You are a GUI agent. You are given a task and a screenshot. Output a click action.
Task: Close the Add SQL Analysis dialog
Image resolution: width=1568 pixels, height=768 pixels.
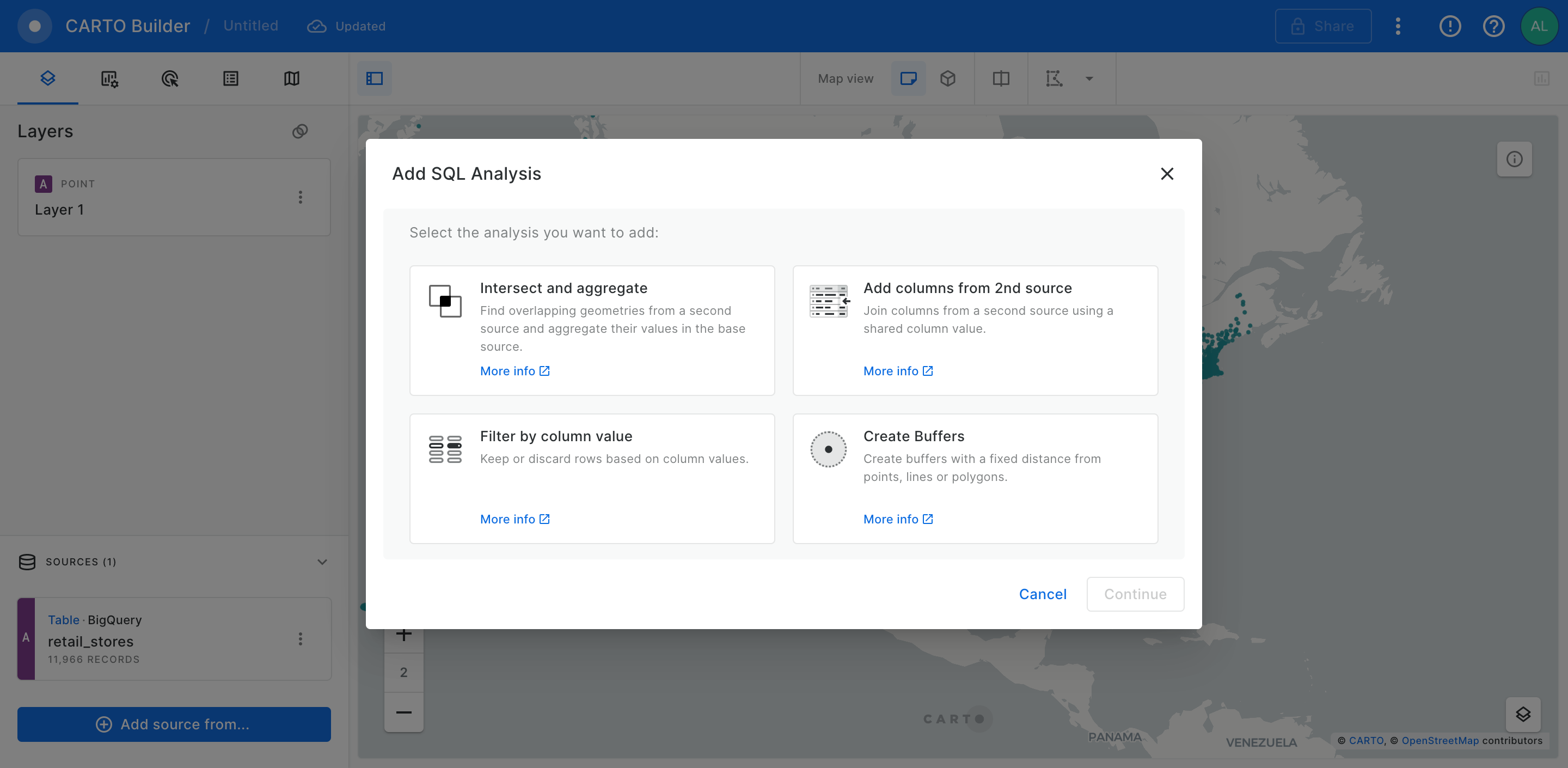point(1167,174)
